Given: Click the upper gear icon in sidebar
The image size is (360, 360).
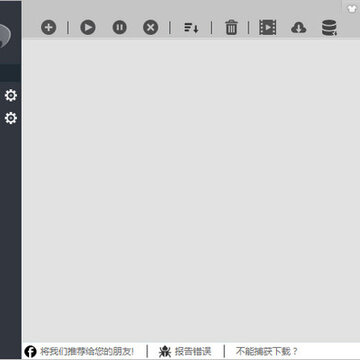Looking at the screenshot, I should (11, 96).
